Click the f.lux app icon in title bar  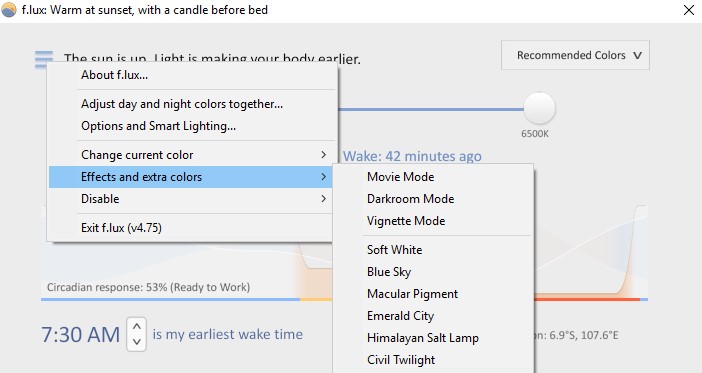click(x=9, y=10)
